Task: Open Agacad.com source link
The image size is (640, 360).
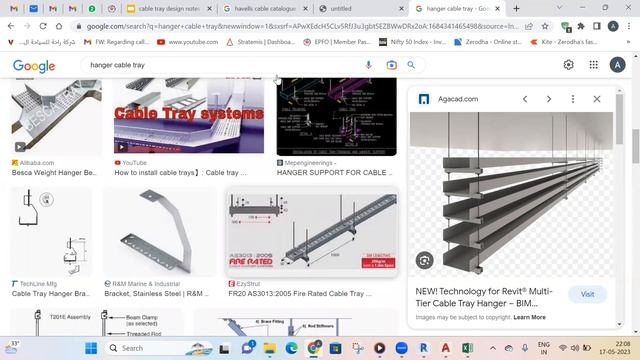Action: click(458, 99)
